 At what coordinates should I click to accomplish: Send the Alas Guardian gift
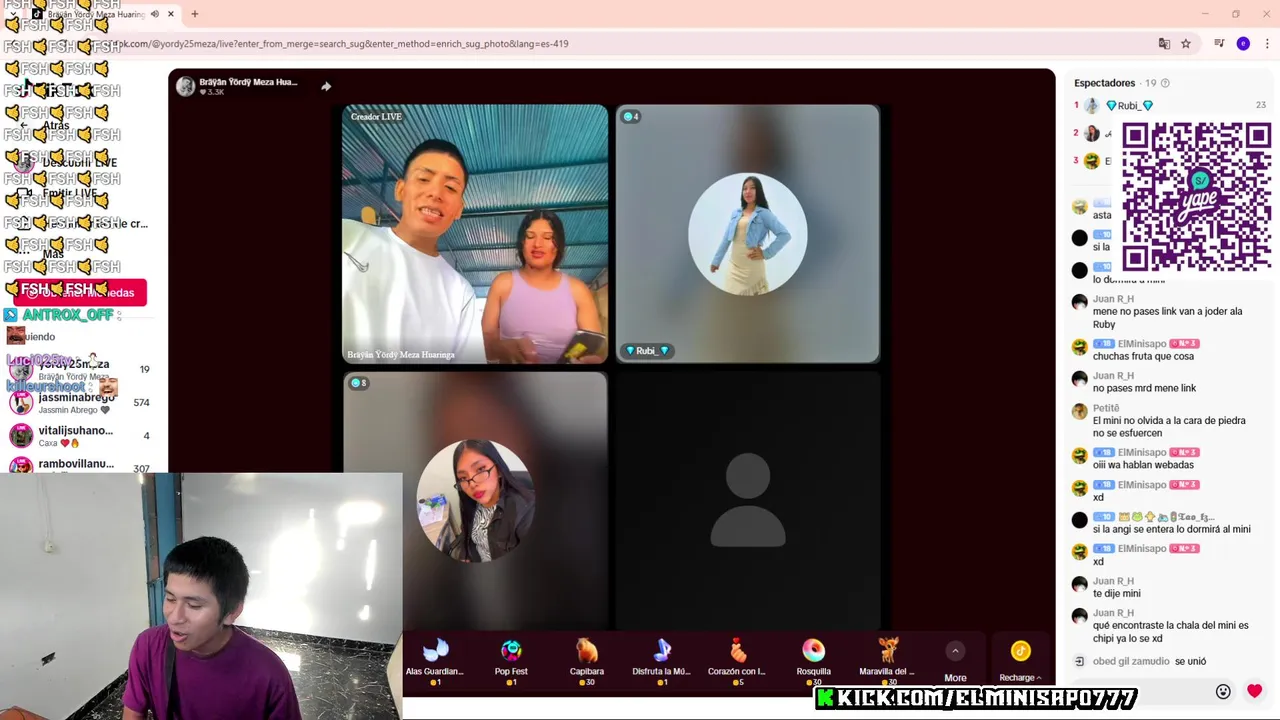pos(435,661)
